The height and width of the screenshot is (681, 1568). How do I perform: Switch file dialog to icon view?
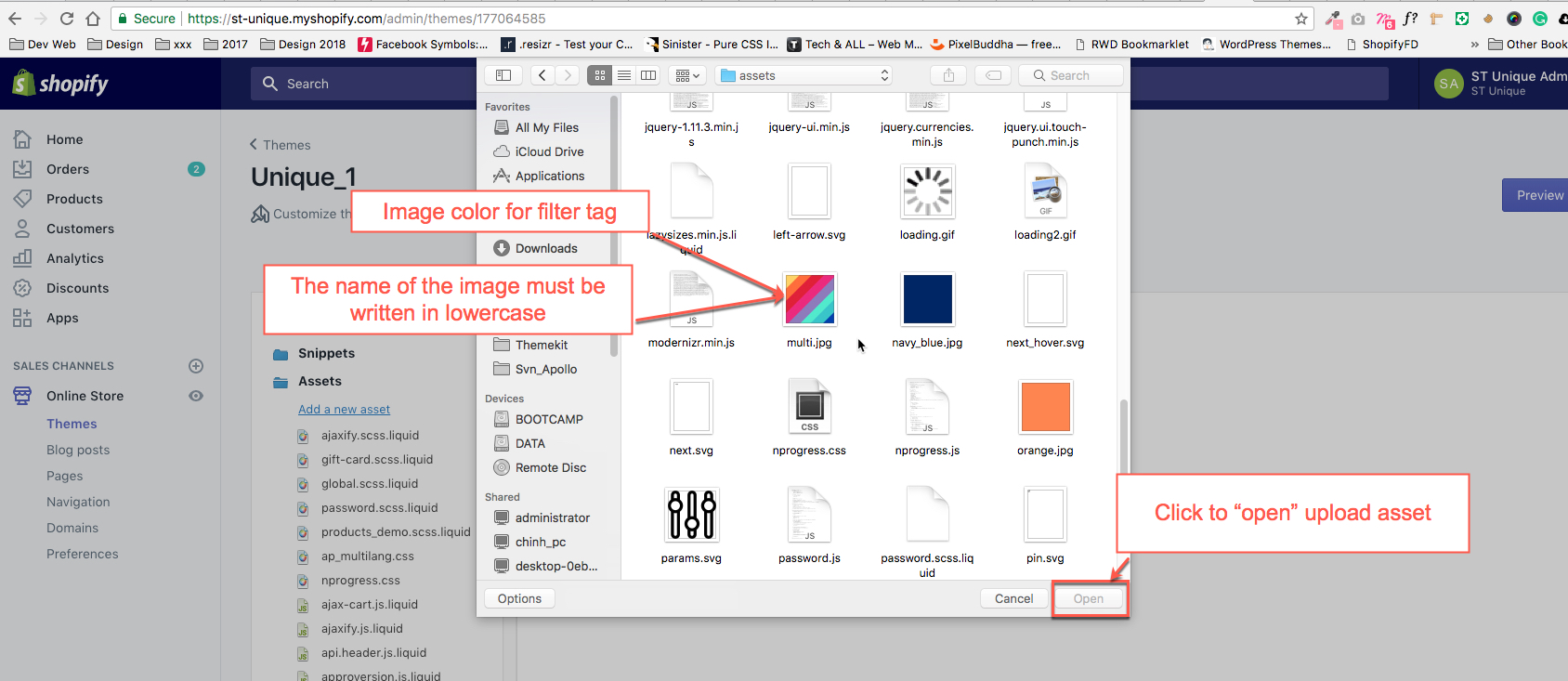pyautogui.click(x=600, y=75)
